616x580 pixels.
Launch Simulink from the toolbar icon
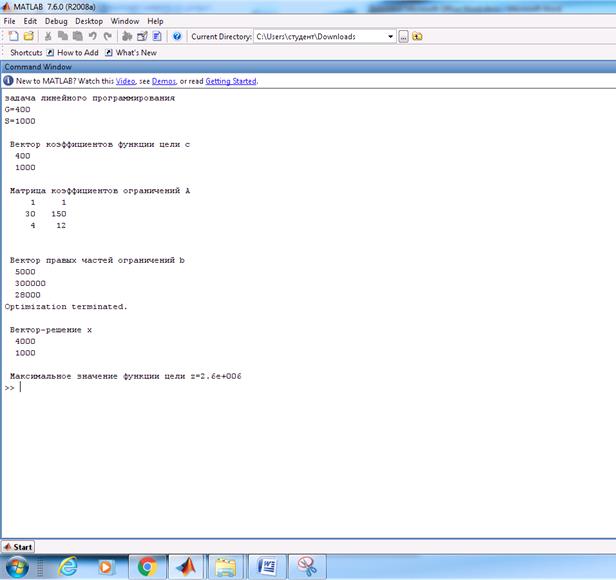click(x=127, y=36)
